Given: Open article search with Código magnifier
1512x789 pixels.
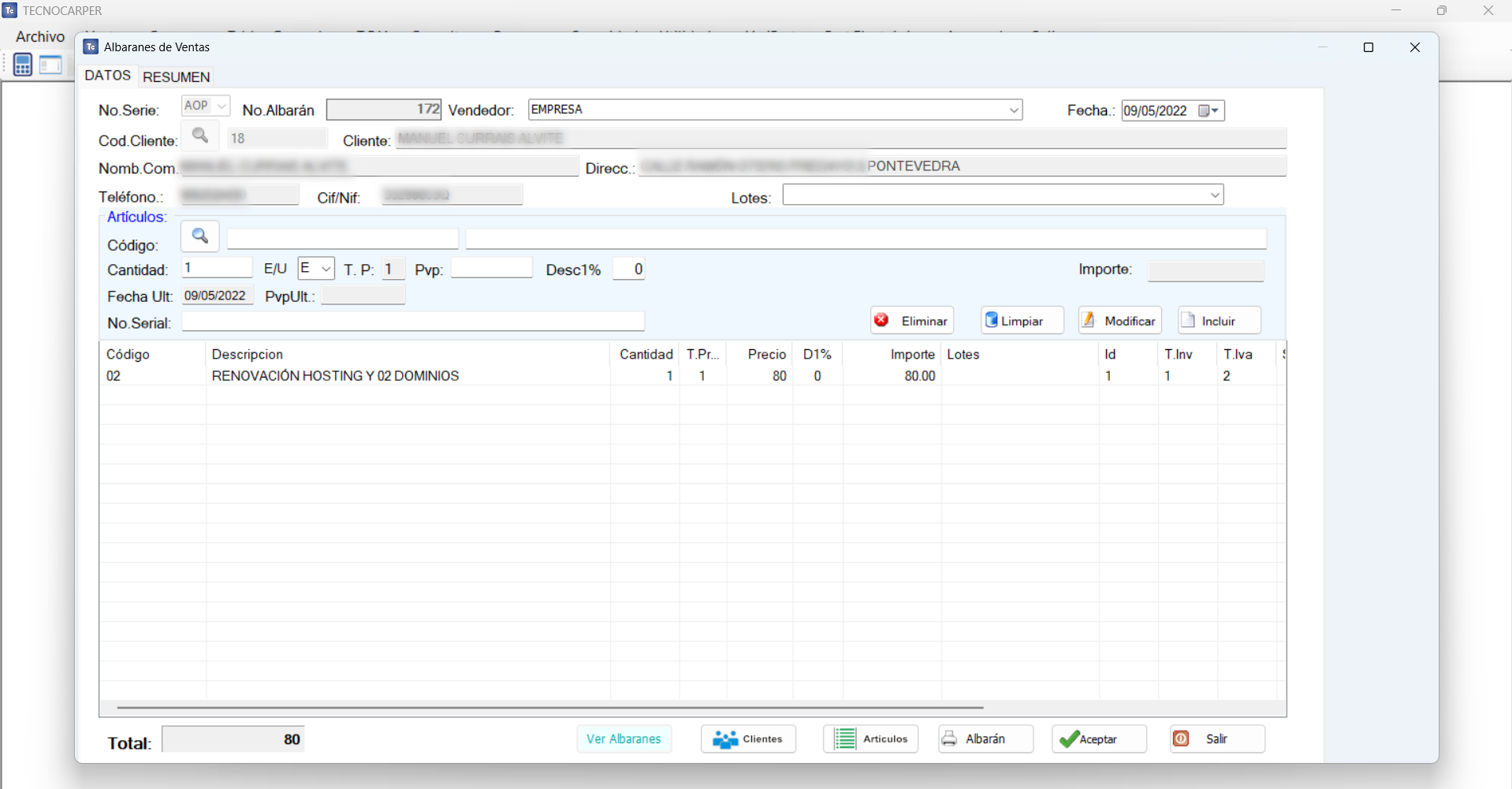Looking at the screenshot, I should (200, 236).
